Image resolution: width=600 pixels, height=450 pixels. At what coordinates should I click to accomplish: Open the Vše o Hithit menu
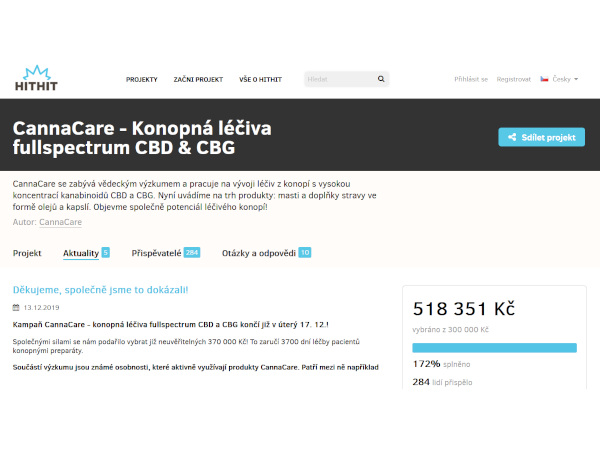point(259,79)
